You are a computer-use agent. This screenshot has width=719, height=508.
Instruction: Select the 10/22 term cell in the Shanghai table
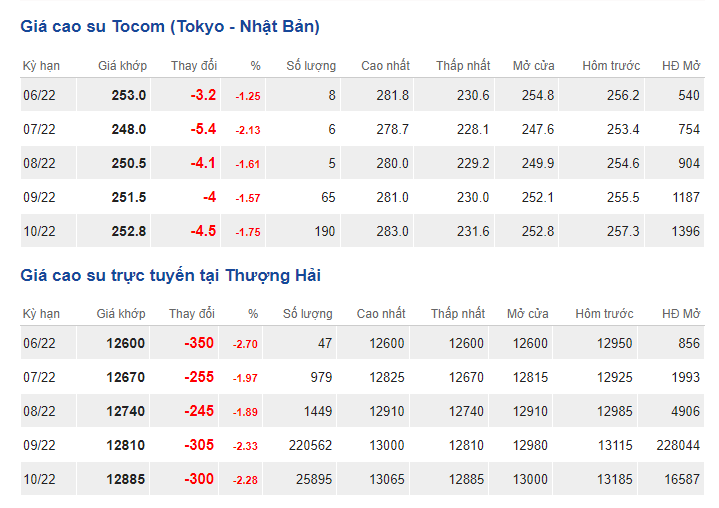[40, 480]
